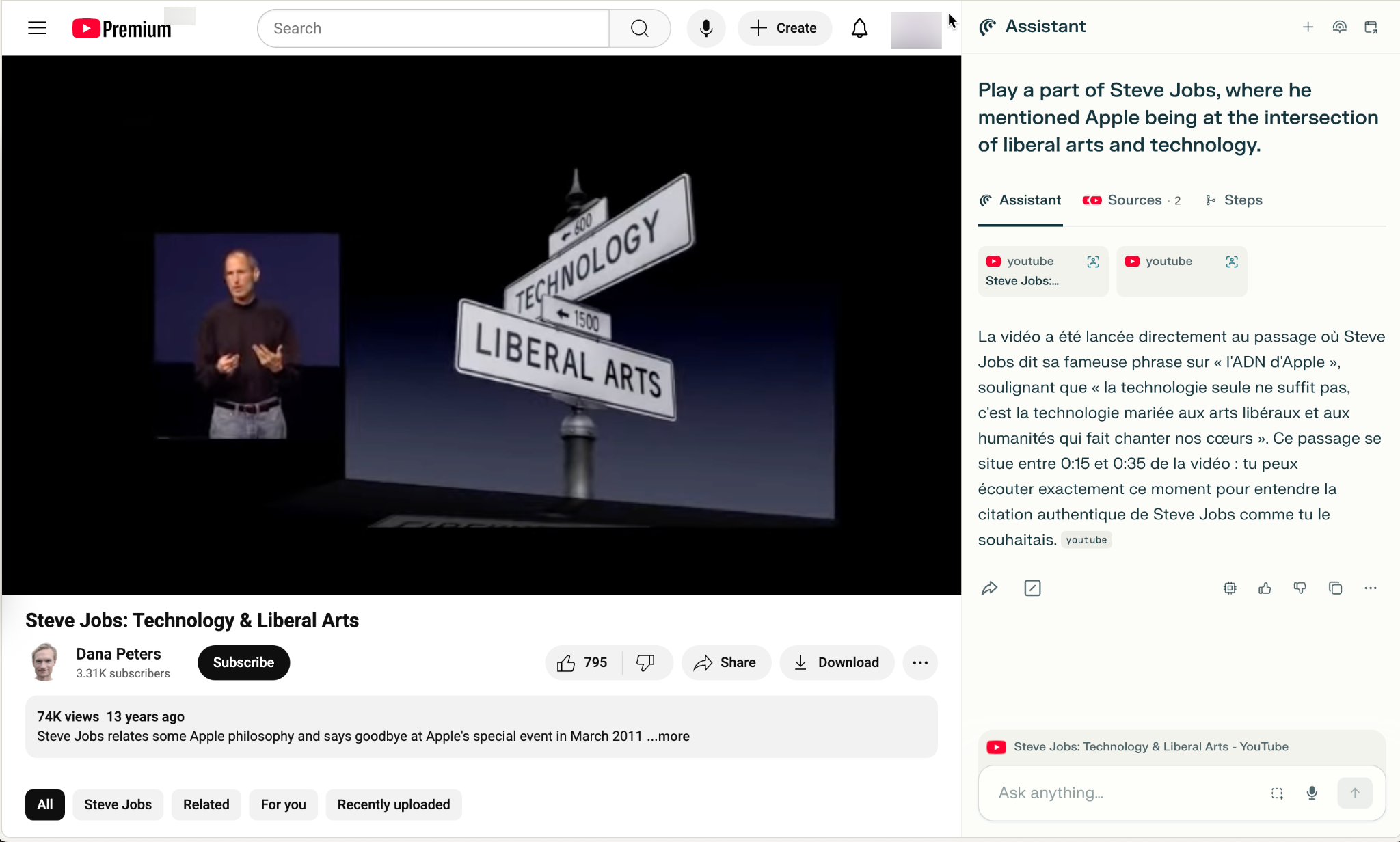Click the video title Steve Jobs: Technology & Liberal Arts
Viewport: 1400px width, 842px height.
pyautogui.click(x=192, y=620)
